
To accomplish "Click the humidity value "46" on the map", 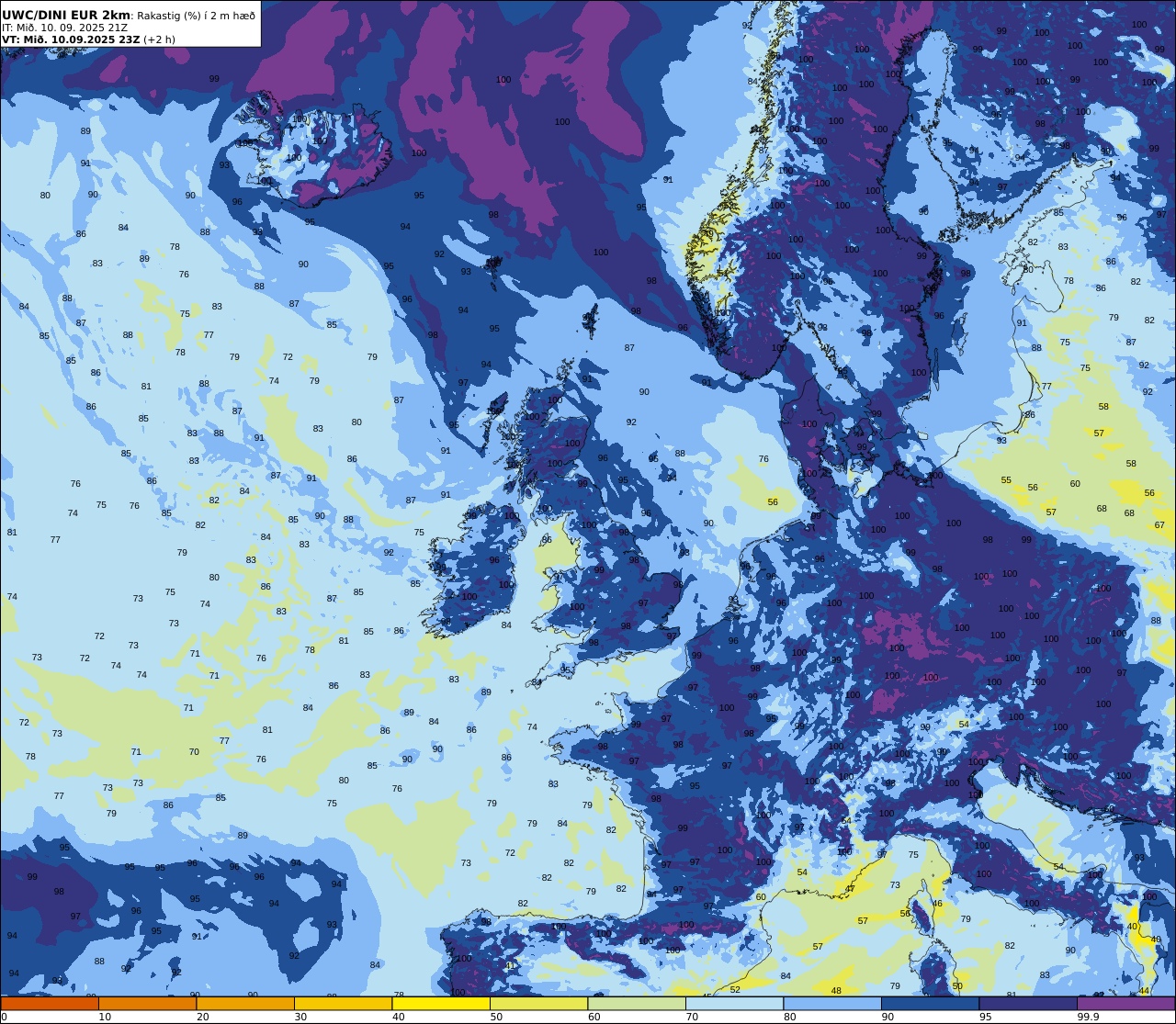I will 937,904.
